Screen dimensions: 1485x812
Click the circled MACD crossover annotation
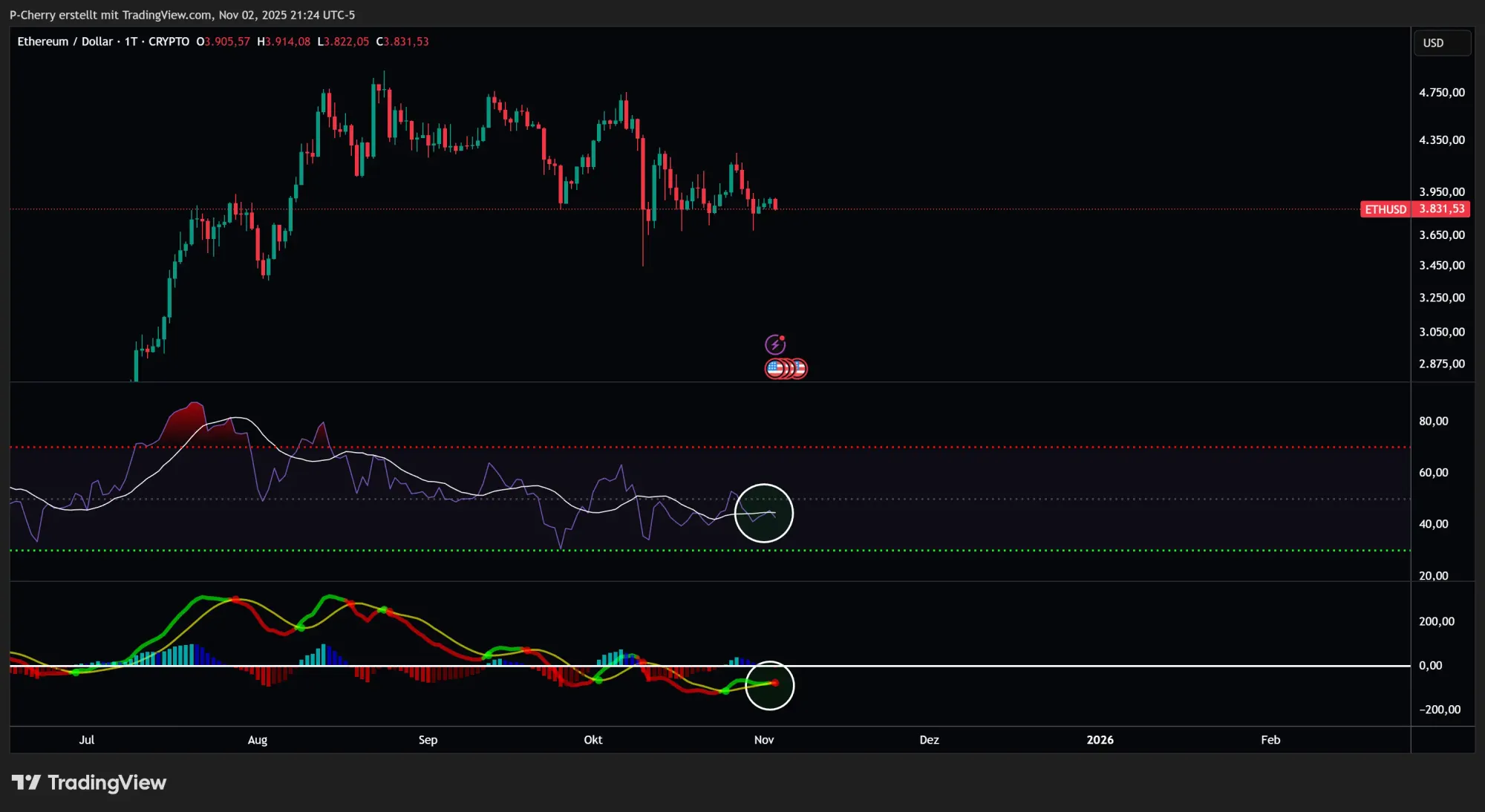[770, 685]
